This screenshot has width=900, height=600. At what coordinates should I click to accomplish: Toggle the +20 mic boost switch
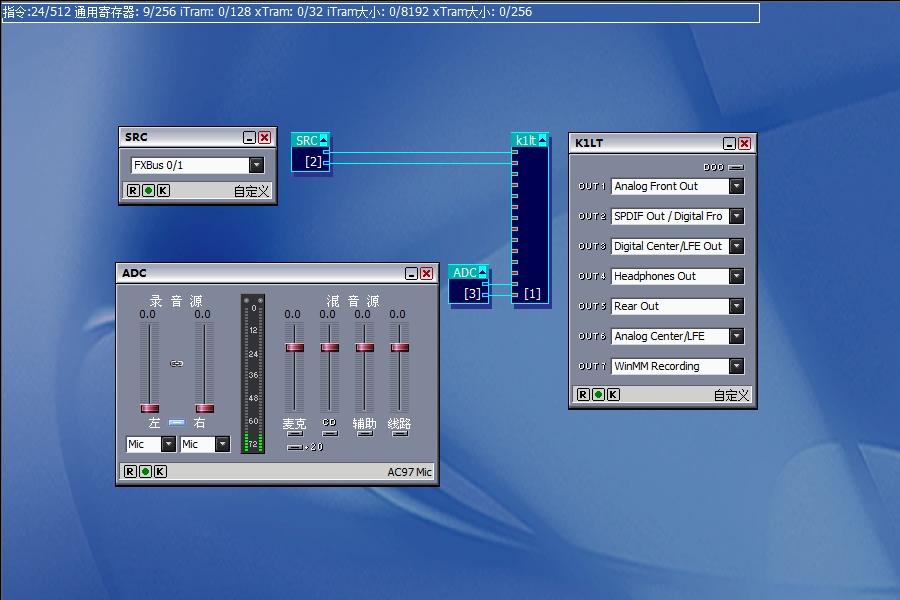(x=295, y=447)
